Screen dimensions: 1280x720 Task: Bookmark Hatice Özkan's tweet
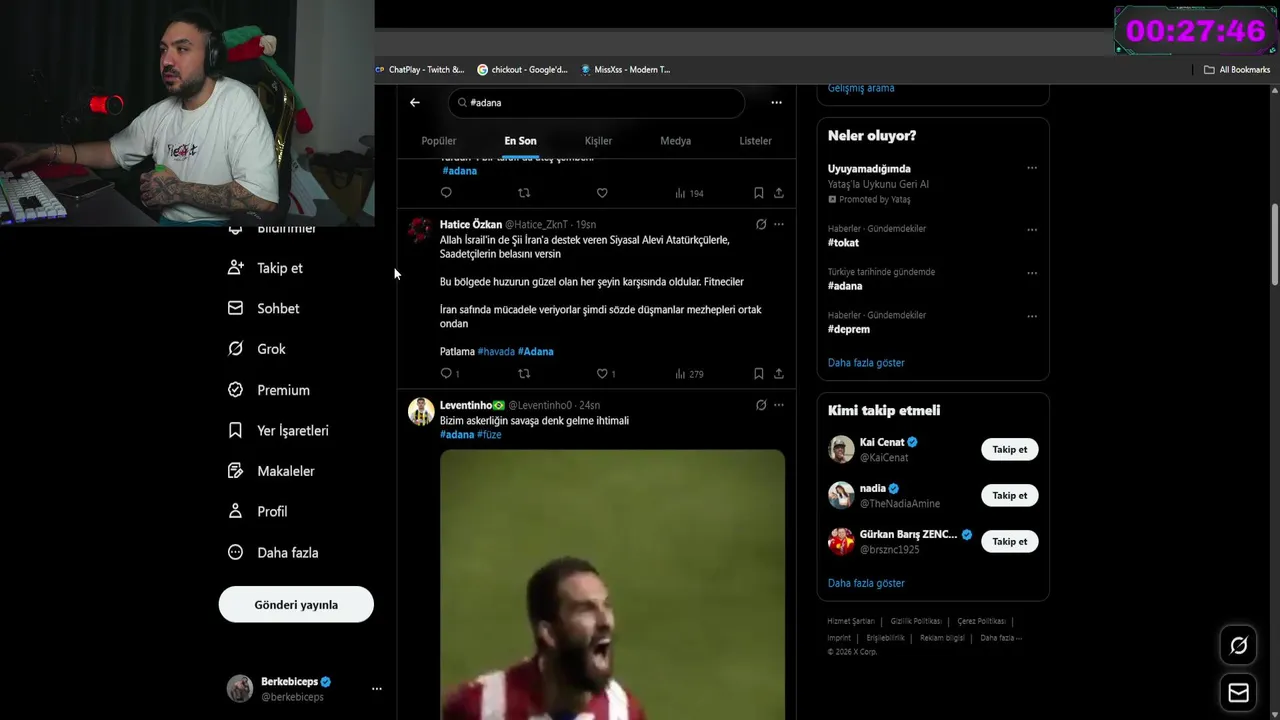click(758, 373)
